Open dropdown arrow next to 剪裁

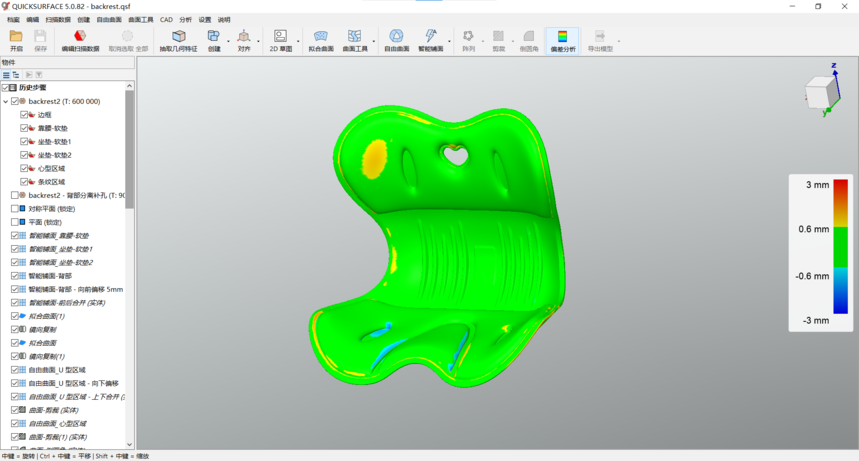pos(513,41)
